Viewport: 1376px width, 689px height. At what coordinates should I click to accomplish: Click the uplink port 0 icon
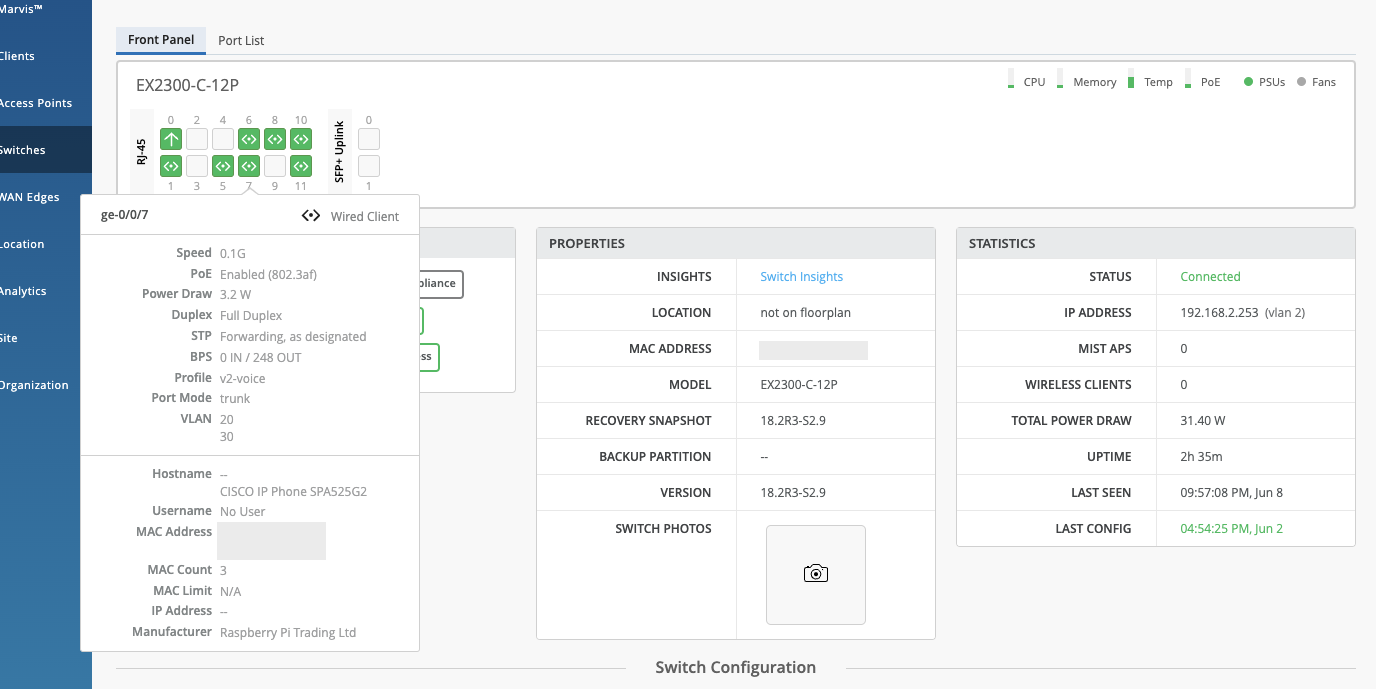(171, 140)
